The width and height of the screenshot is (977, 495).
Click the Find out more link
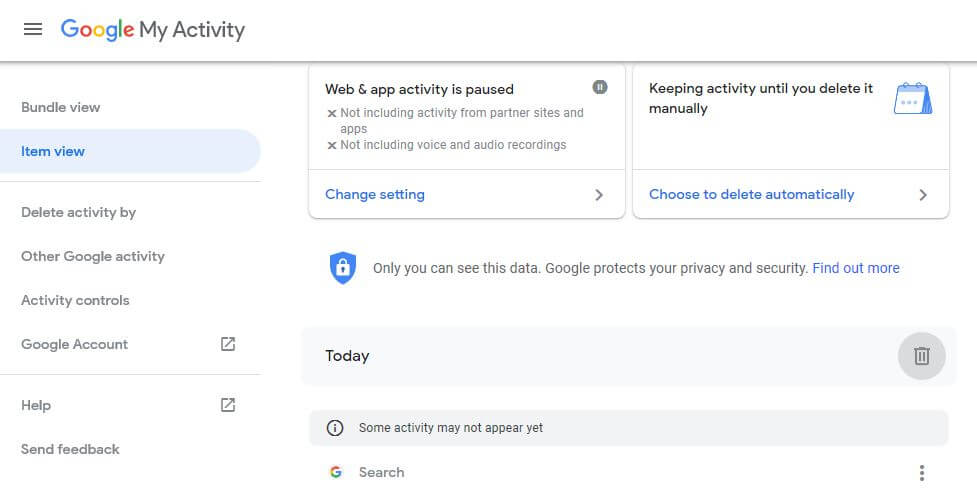855,268
